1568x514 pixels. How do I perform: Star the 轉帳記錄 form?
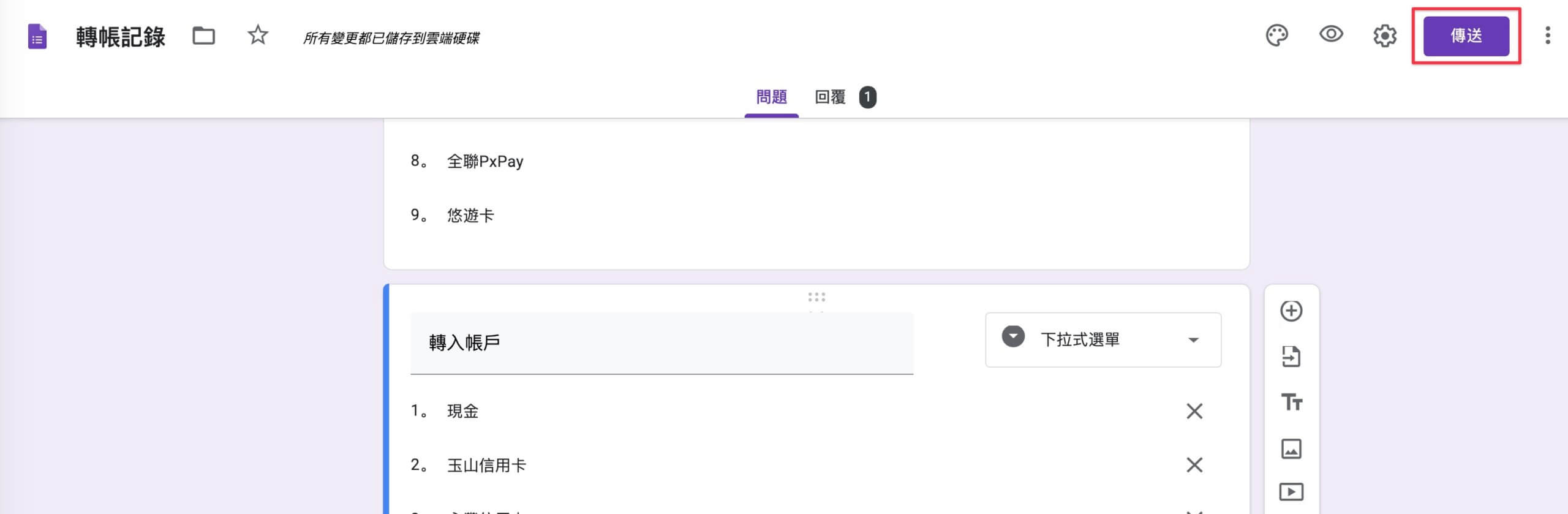coord(258,36)
